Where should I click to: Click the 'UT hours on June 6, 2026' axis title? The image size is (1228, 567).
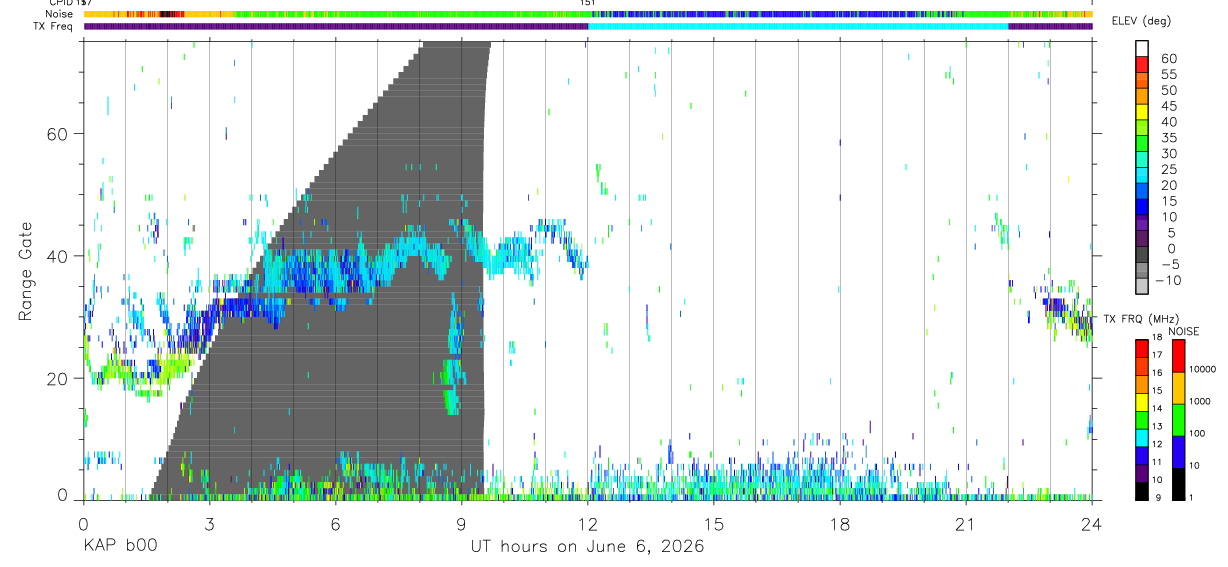tap(587, 547)
